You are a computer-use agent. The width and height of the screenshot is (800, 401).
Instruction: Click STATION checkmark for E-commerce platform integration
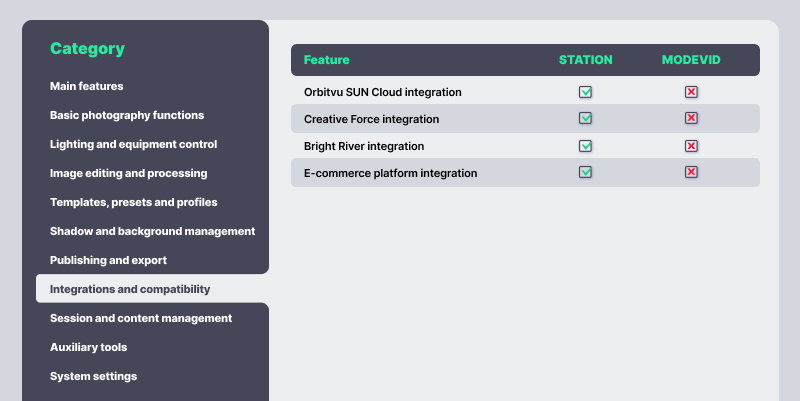pyautogui.click(x=586, y=172)
